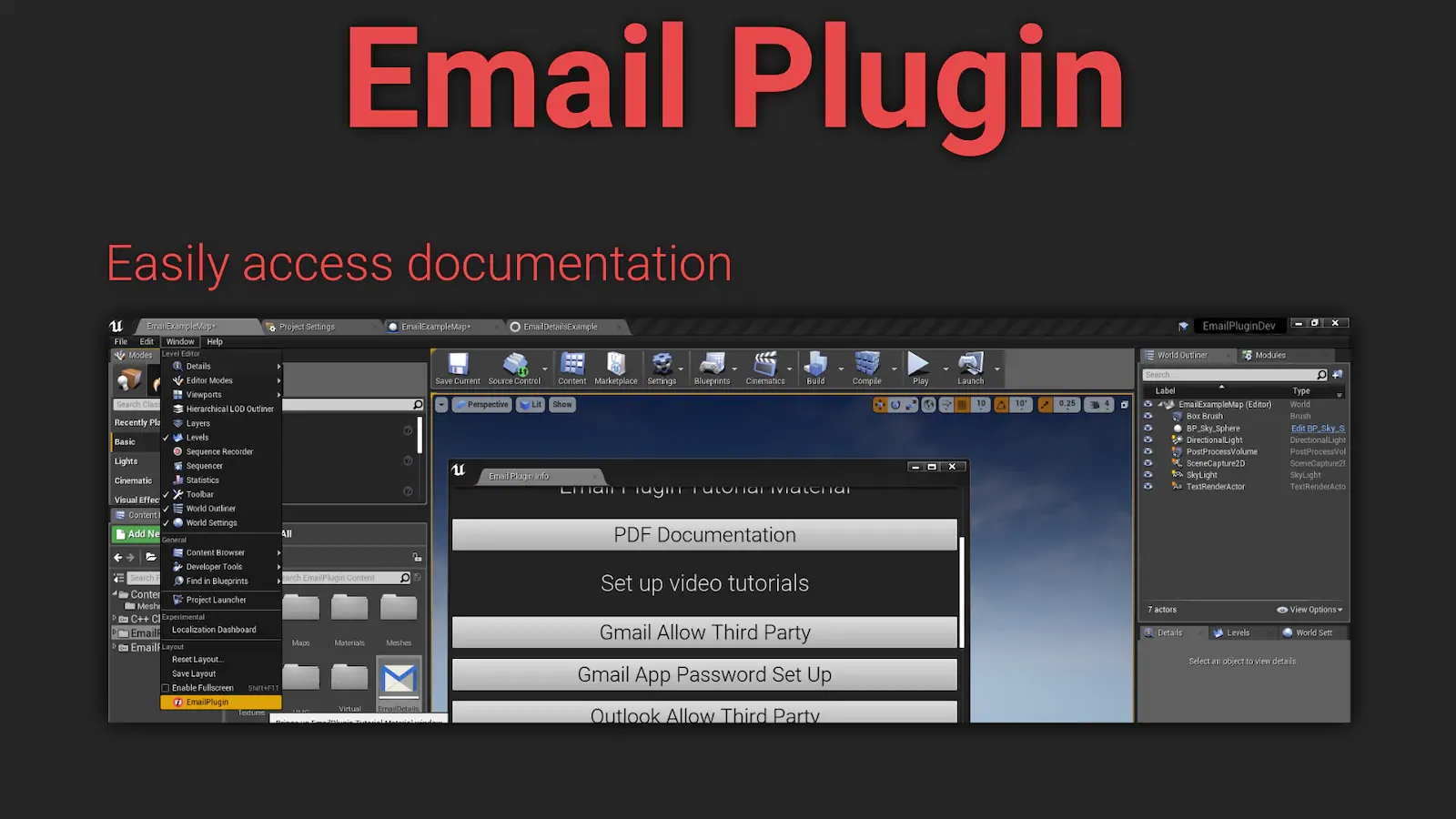The width and height of the screenshot is (1456, 819).
Task: Click the Launch toolbar icon
Action: point(971,364)
